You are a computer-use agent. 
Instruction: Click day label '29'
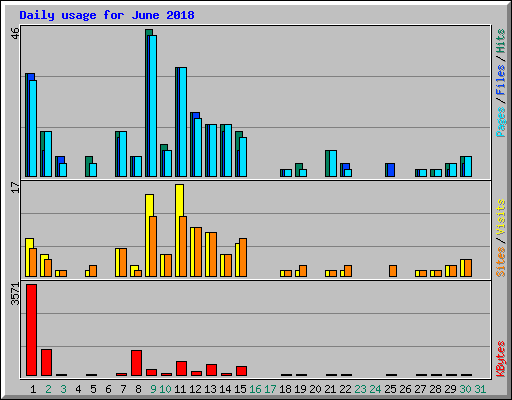[450, 389]
